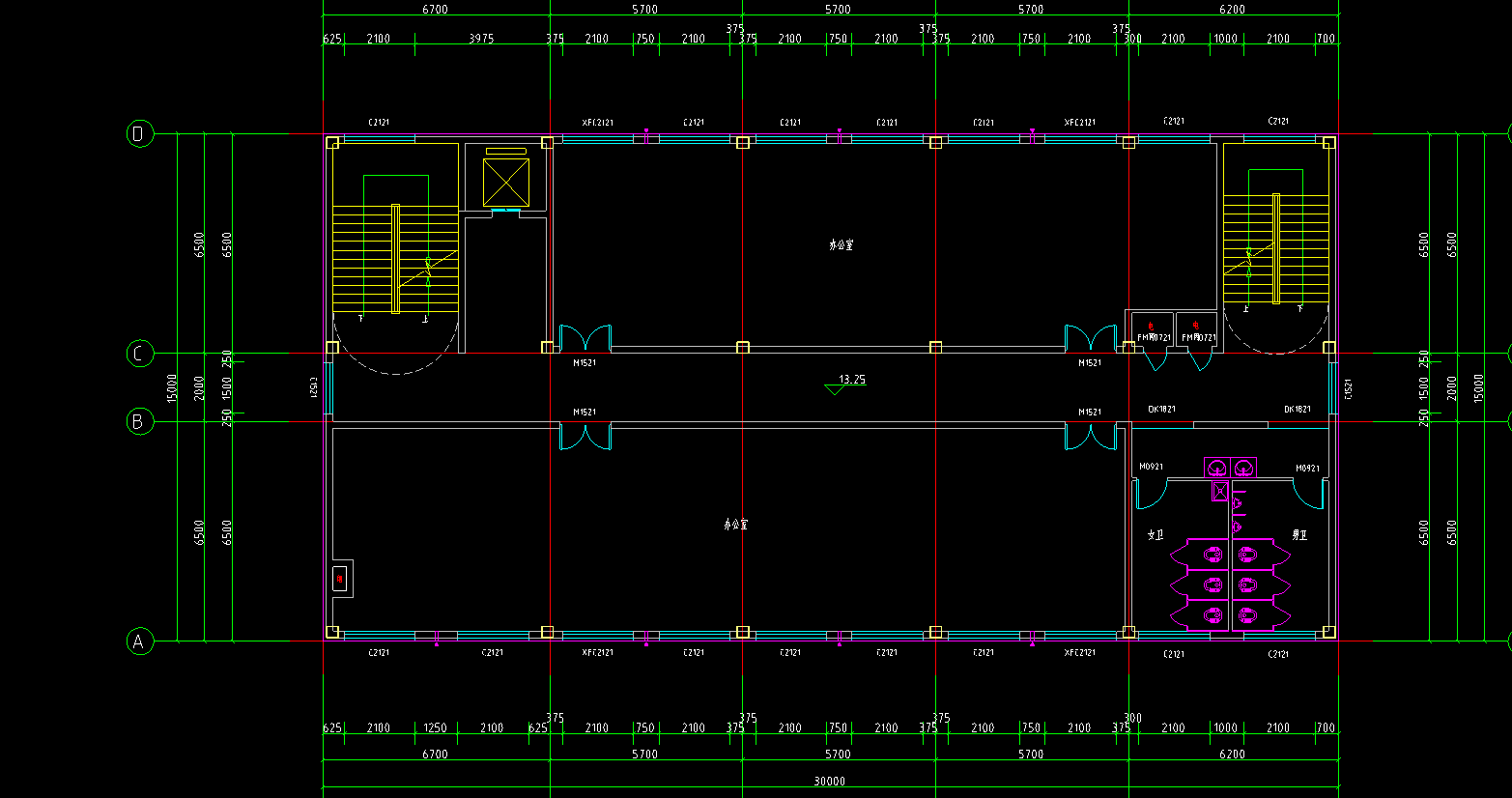Image resolution: width=1512 pixels, height=798 pixels.
Task: Select the handrail of the staircase beside the washrooms
Action: point(1276,249)
